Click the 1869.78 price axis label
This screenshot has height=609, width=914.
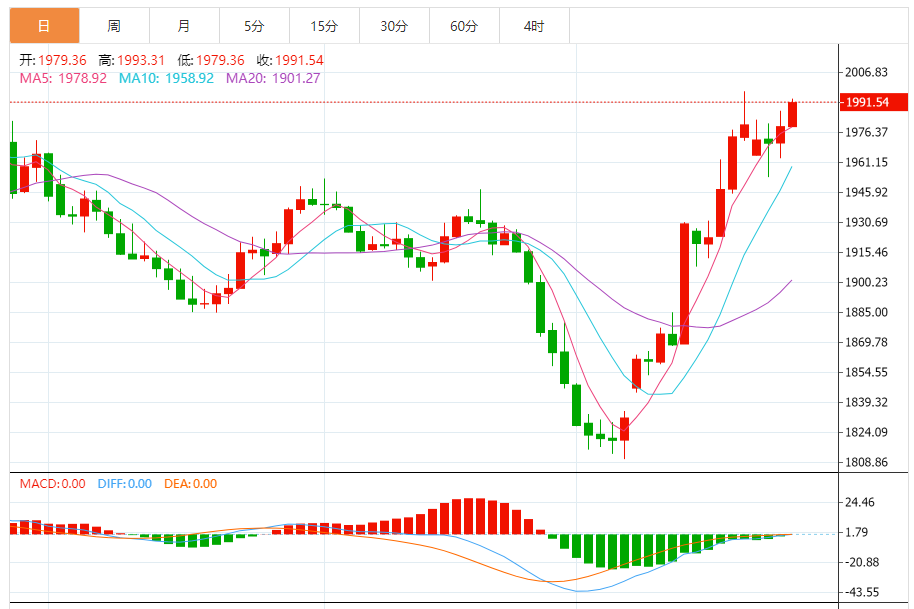click(866, 342)
